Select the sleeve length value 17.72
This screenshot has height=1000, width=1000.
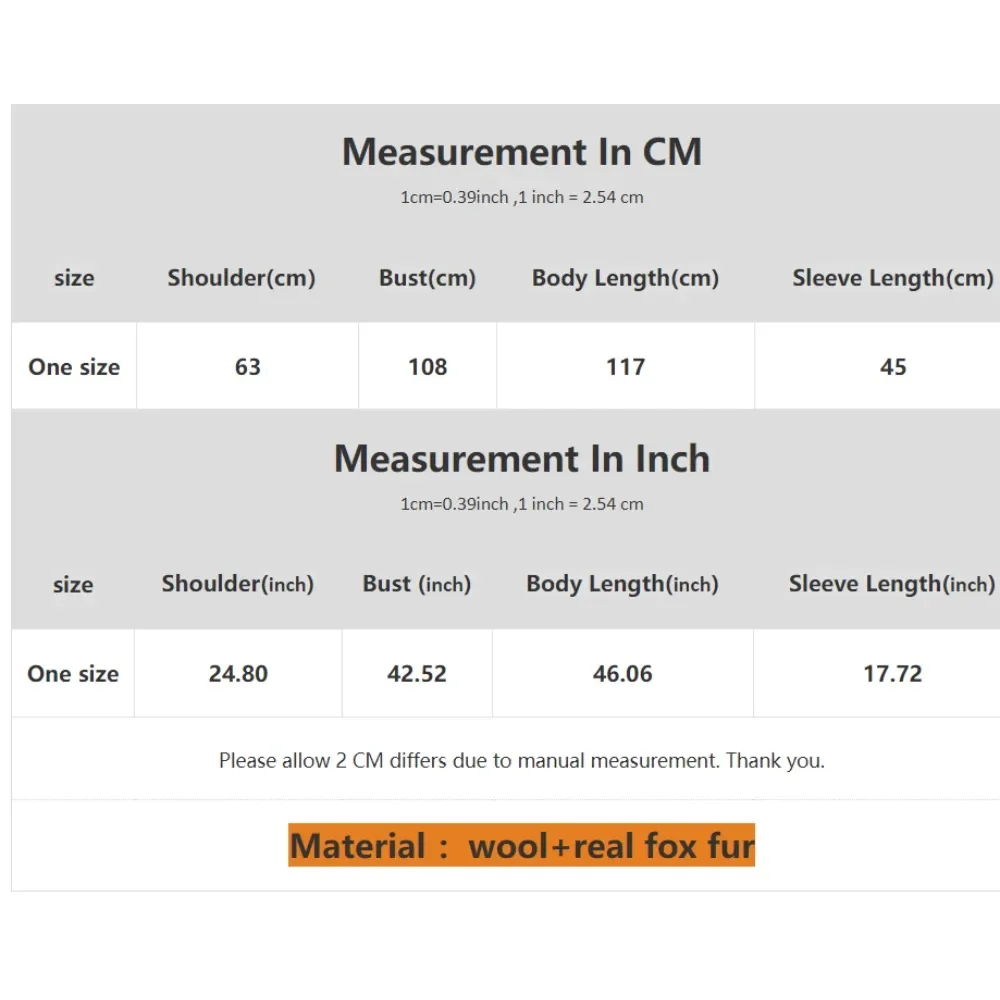click(x=892, y=674)
